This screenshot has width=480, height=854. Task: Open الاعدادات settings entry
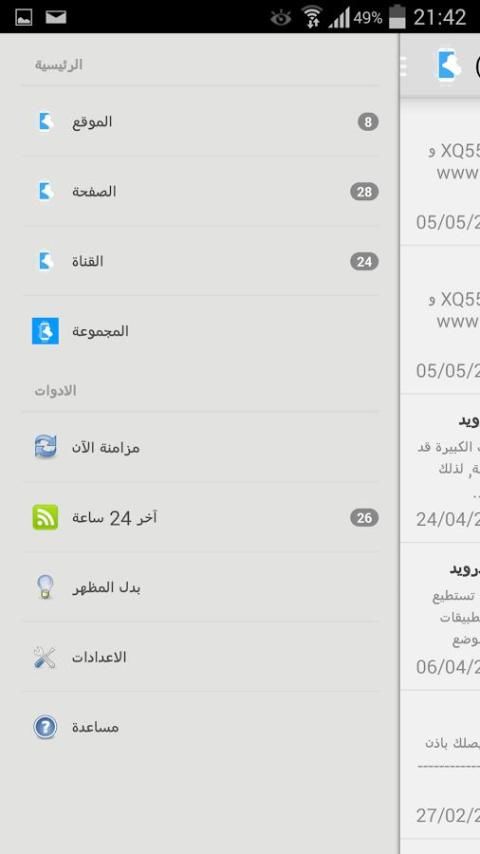pos(200,657)
